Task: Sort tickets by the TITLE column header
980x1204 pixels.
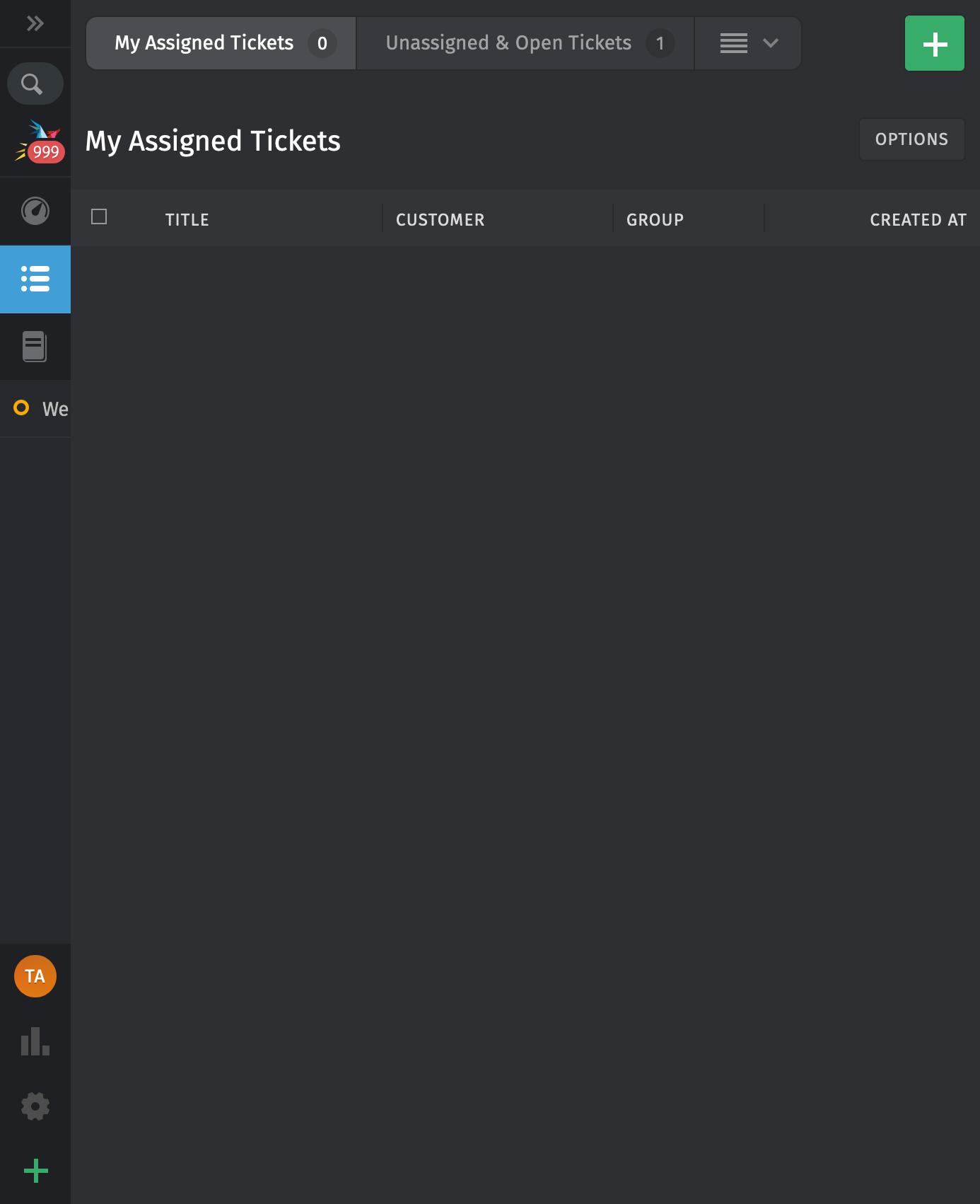Action: tap(187, 219)
